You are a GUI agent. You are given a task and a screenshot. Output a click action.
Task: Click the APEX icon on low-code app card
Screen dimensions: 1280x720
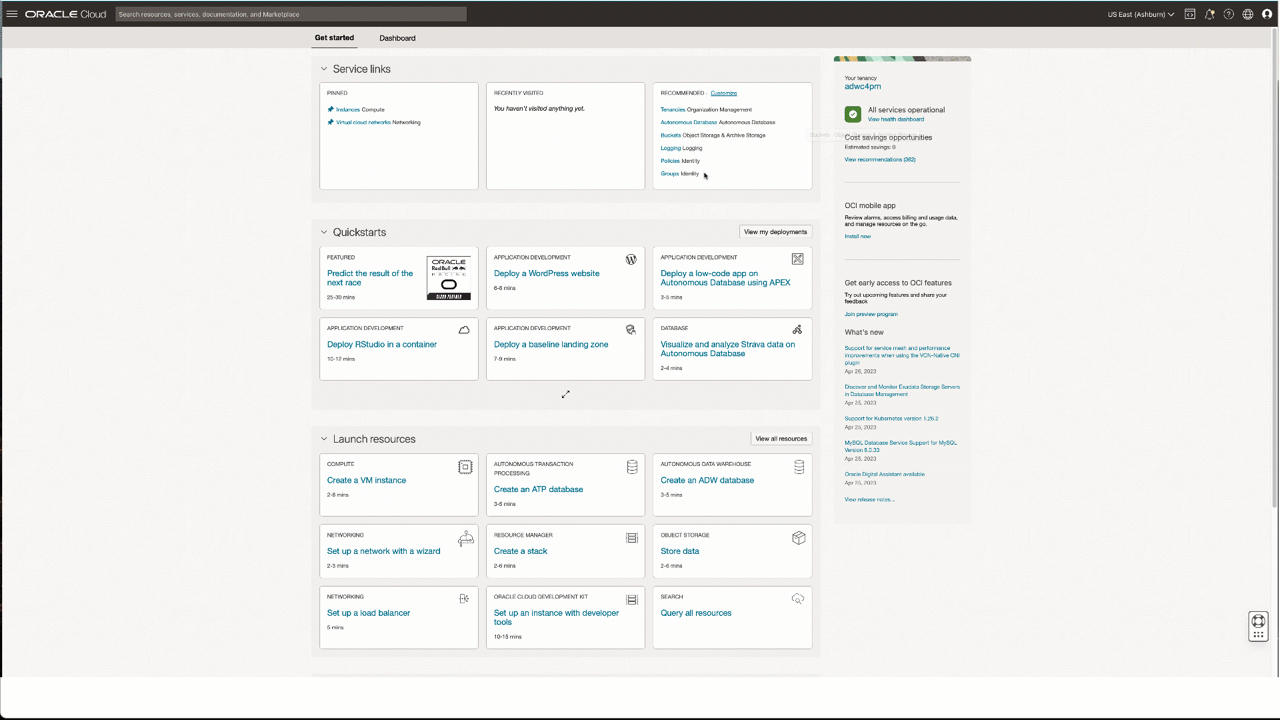click(797, 259)
